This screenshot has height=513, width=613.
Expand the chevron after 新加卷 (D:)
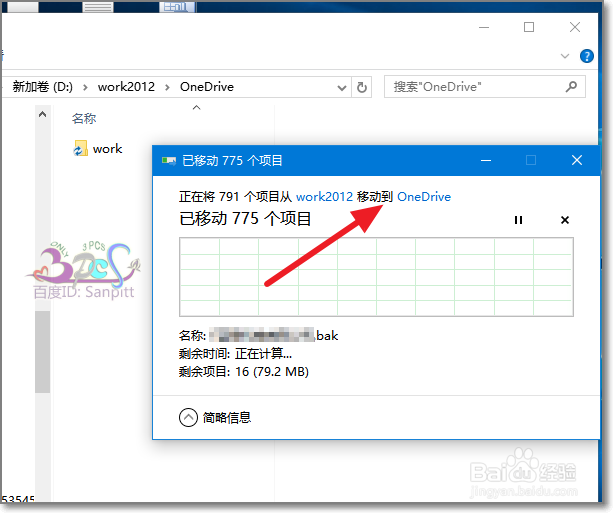pyautogui.click(x=85, y=87)
